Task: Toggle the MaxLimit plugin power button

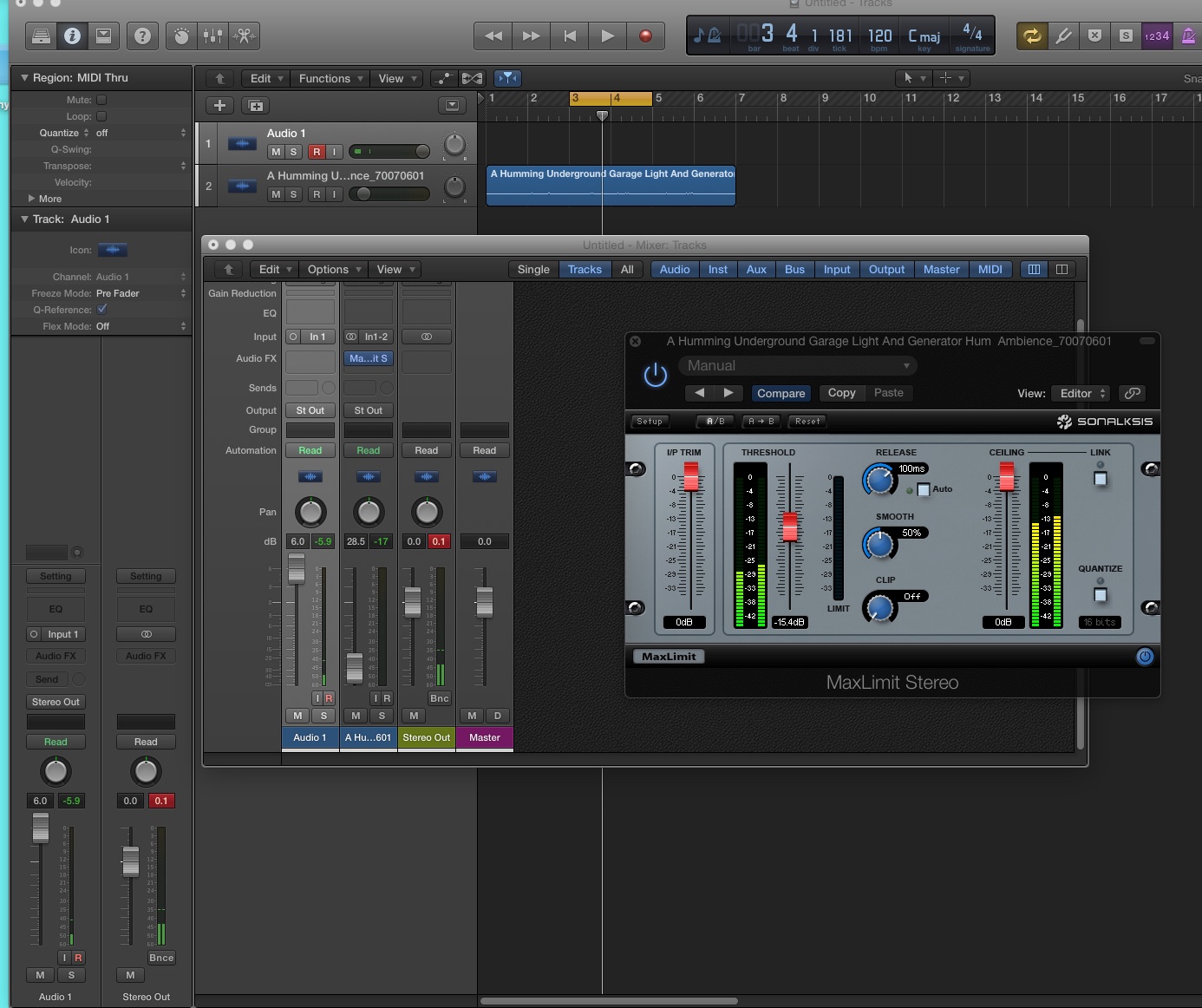Action: coord(655,375)
